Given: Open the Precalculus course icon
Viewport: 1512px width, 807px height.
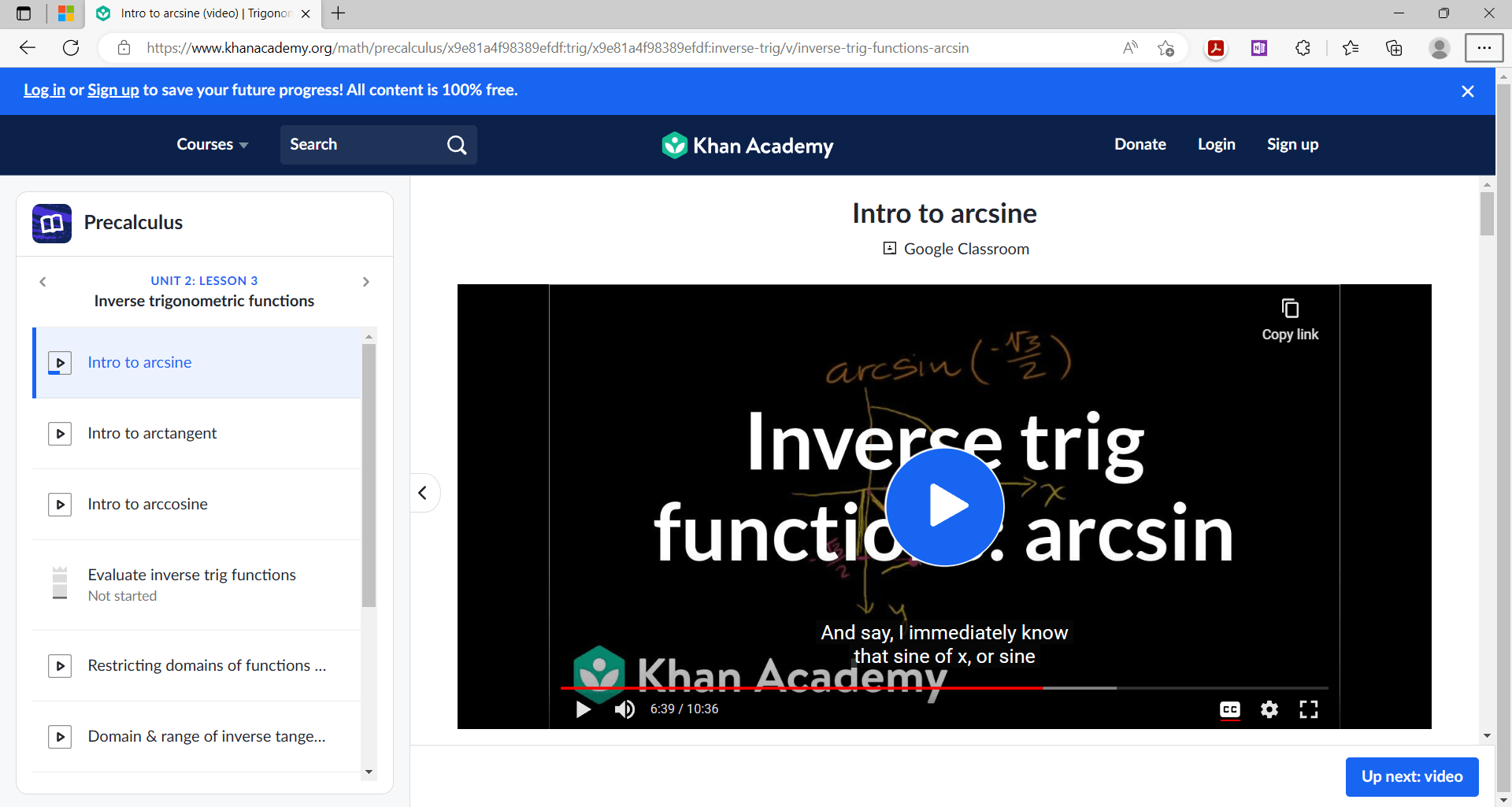Looking at the screenshot, I should 52,224.
